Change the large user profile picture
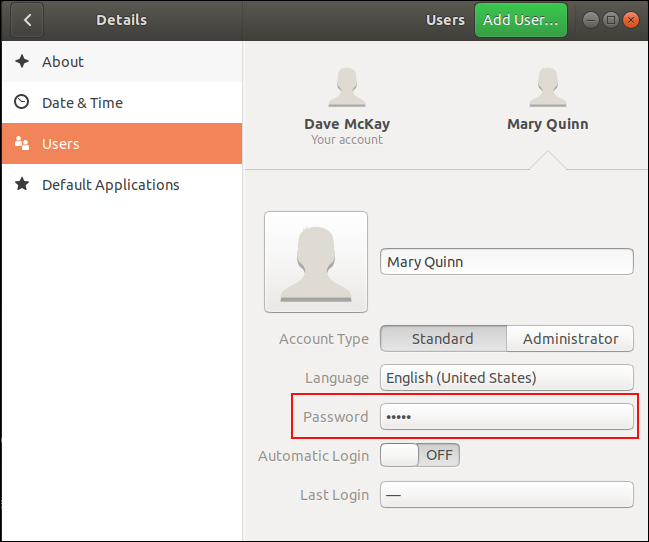 315,262
